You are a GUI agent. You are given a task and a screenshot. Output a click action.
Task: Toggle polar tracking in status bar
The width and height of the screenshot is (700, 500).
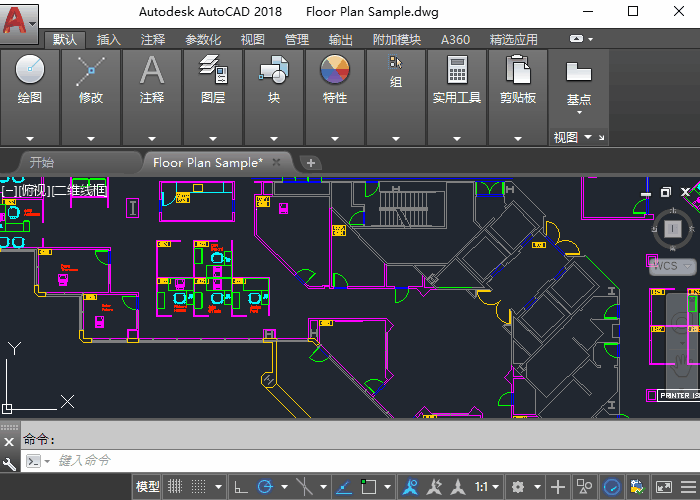tap(265, 486)
